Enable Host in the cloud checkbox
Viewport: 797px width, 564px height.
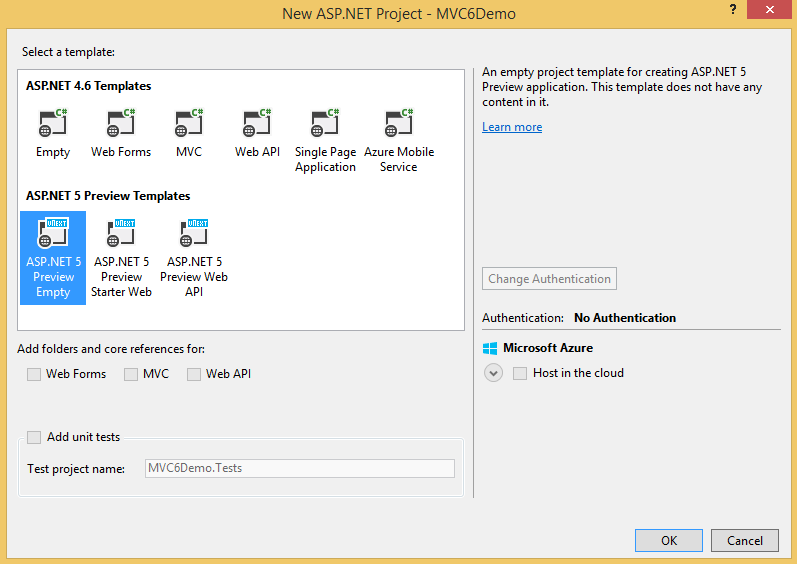pos(520,373)
